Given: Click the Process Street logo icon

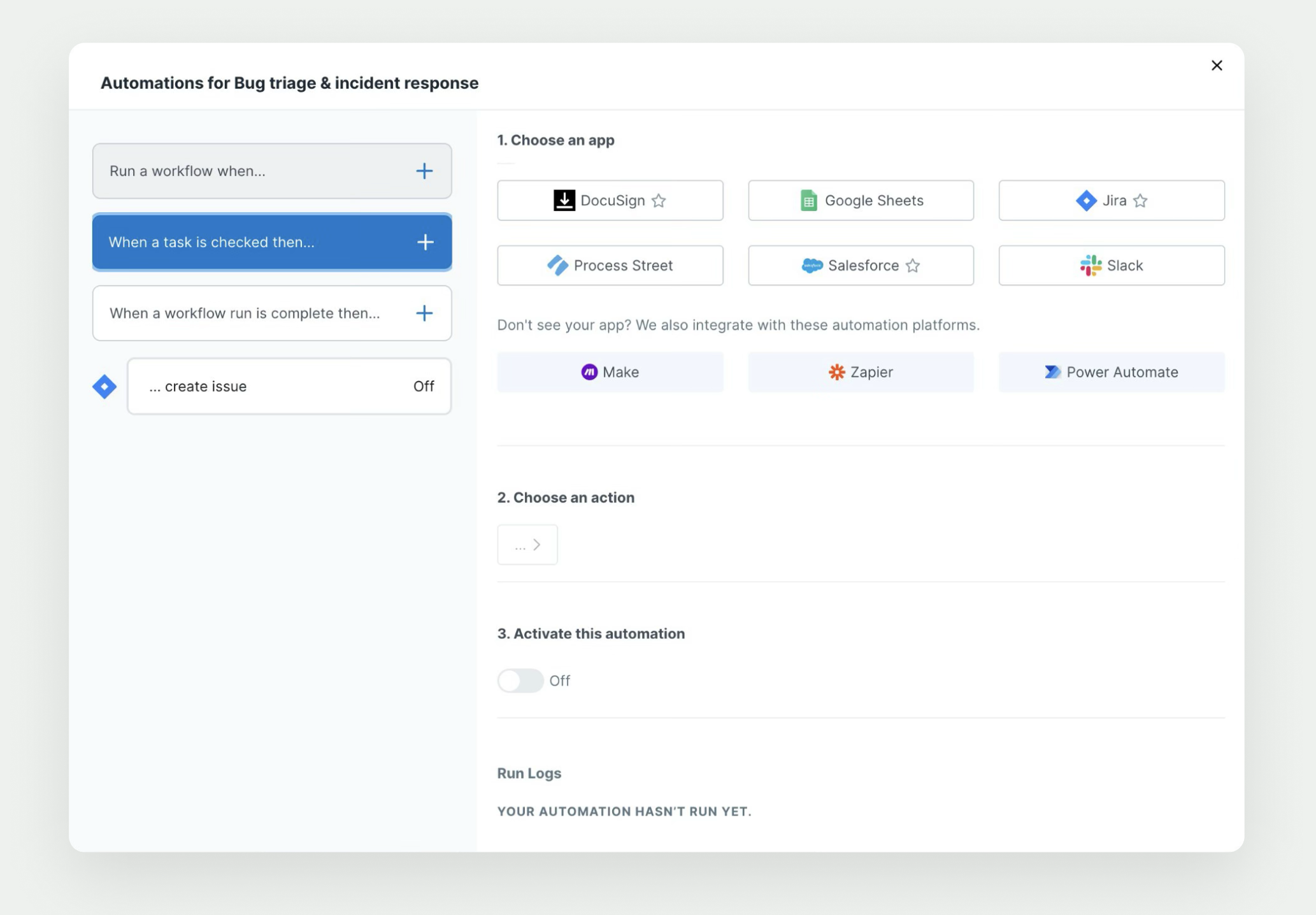Looking at the screenshot, I should 557,265.
